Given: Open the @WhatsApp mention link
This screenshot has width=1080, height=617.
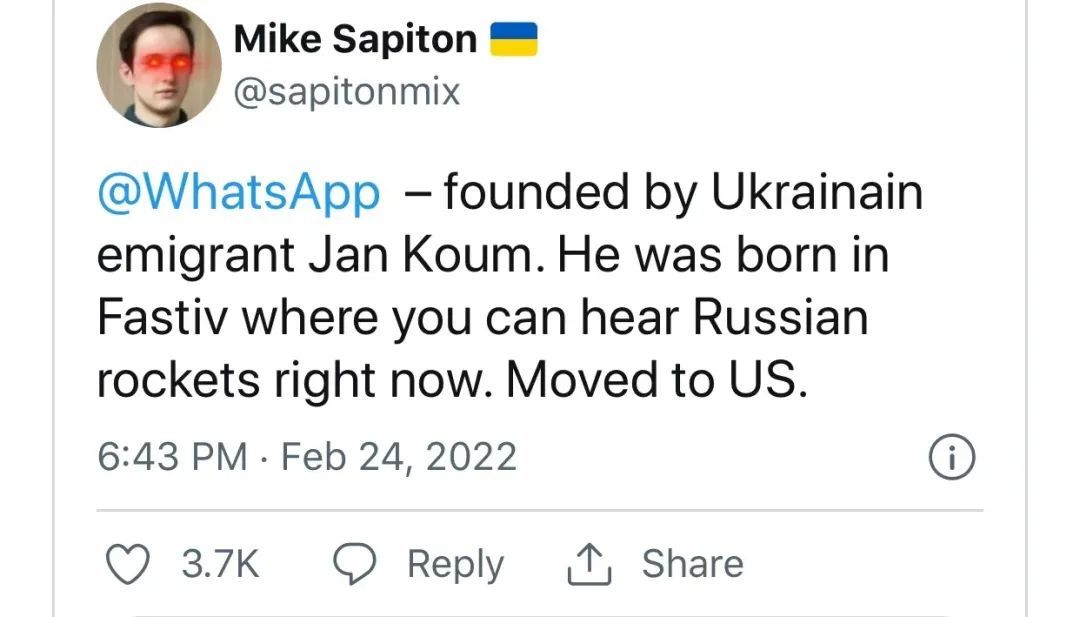Looking at the screenshot, I should (x=239, y=193).
